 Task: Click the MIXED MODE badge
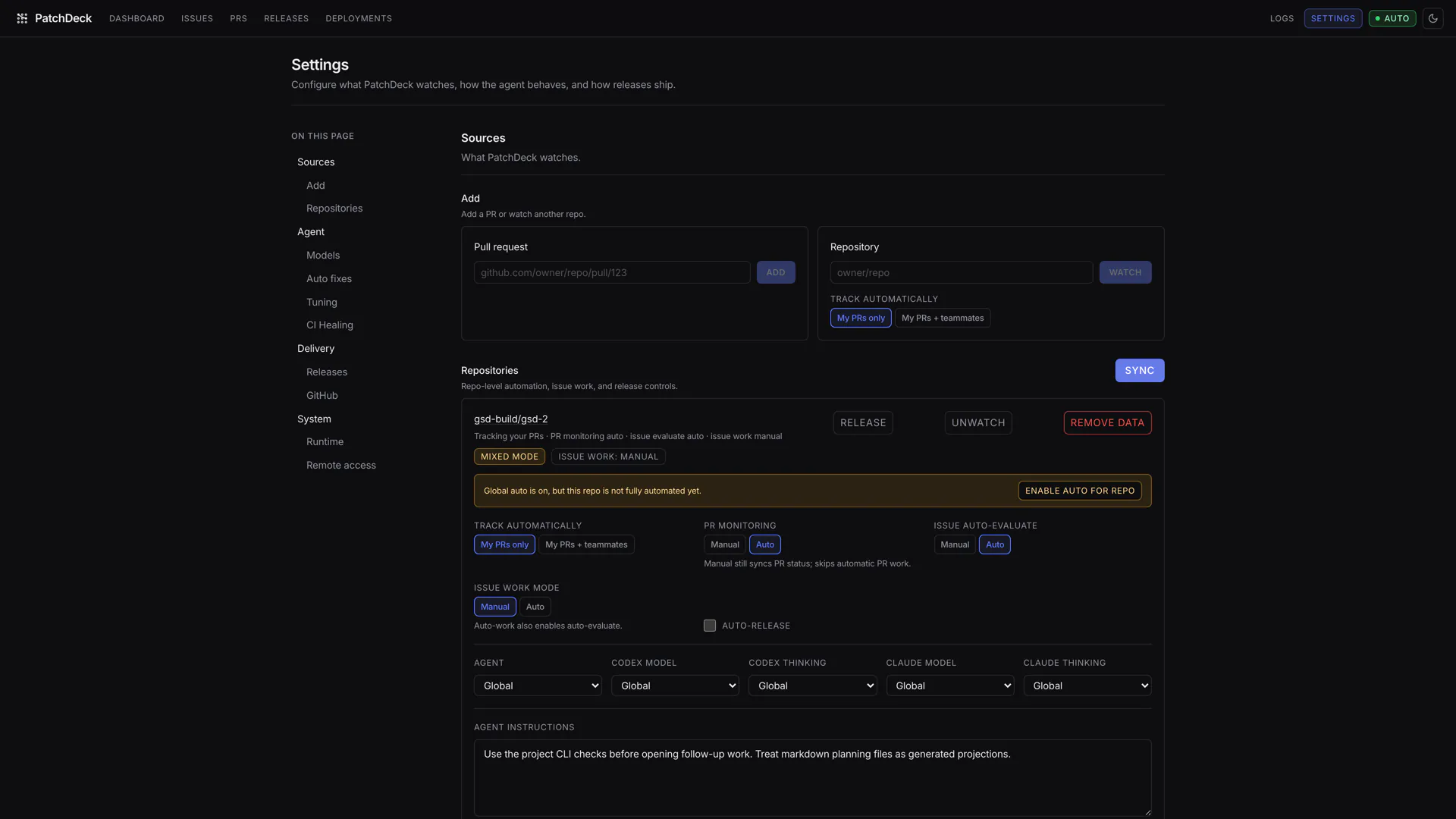pos(510,457)
